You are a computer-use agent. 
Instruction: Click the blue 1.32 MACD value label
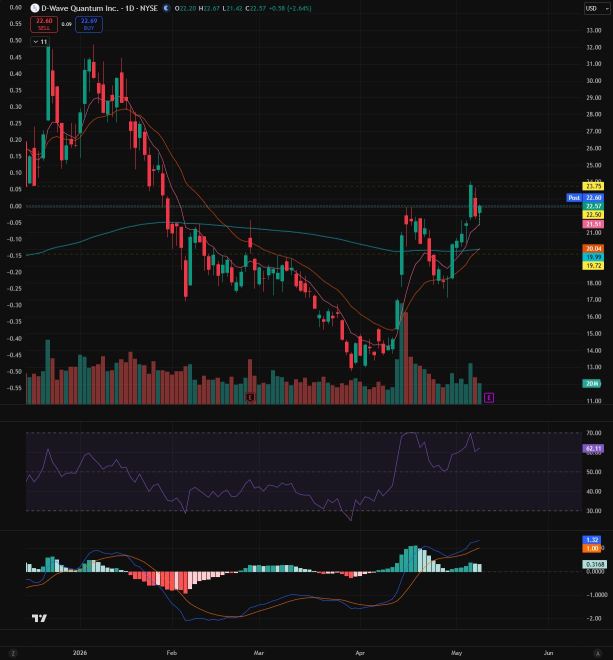tap(592, 540)
